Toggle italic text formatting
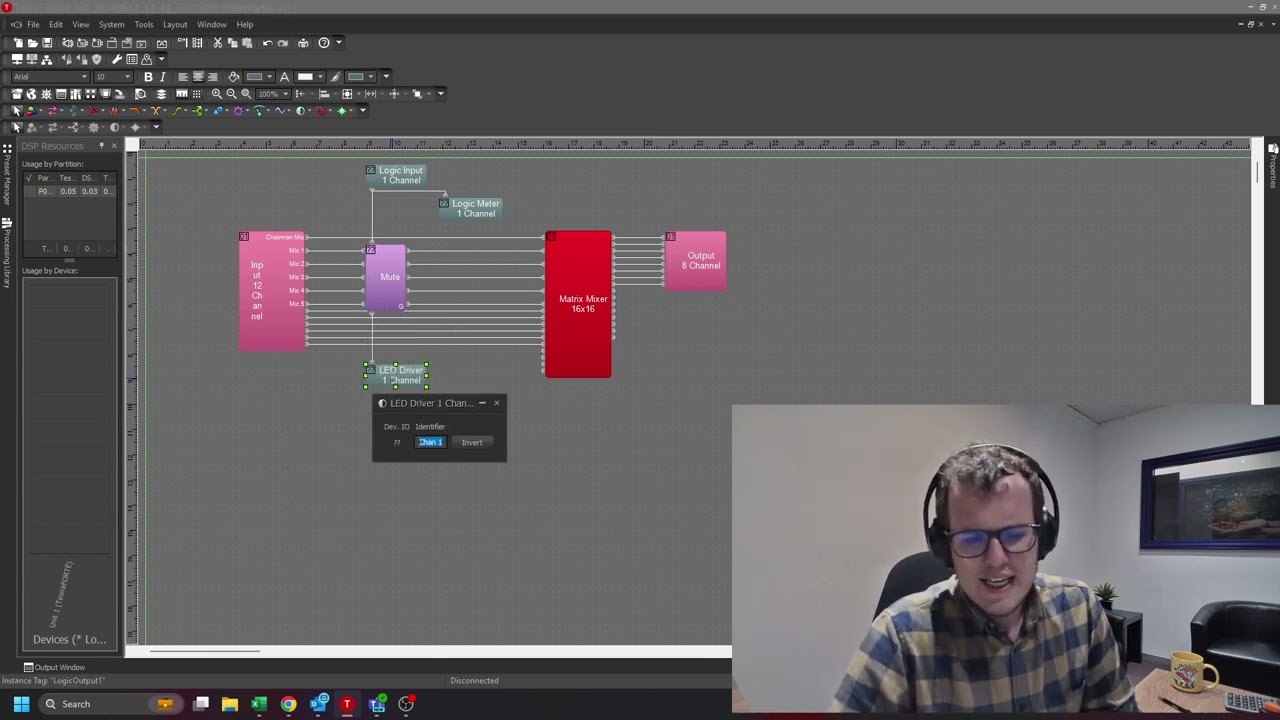The height and width of the screenshot is (720, 1280). tap(162, 77)
